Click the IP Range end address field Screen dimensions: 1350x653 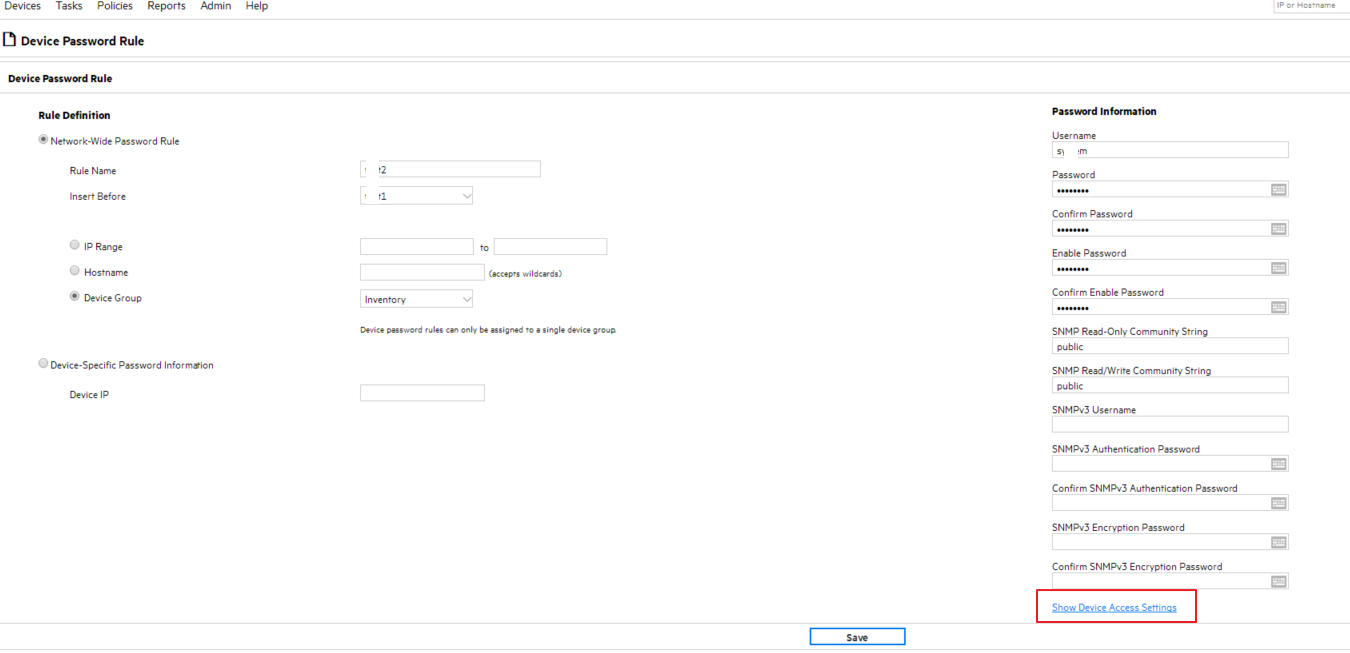550,247
